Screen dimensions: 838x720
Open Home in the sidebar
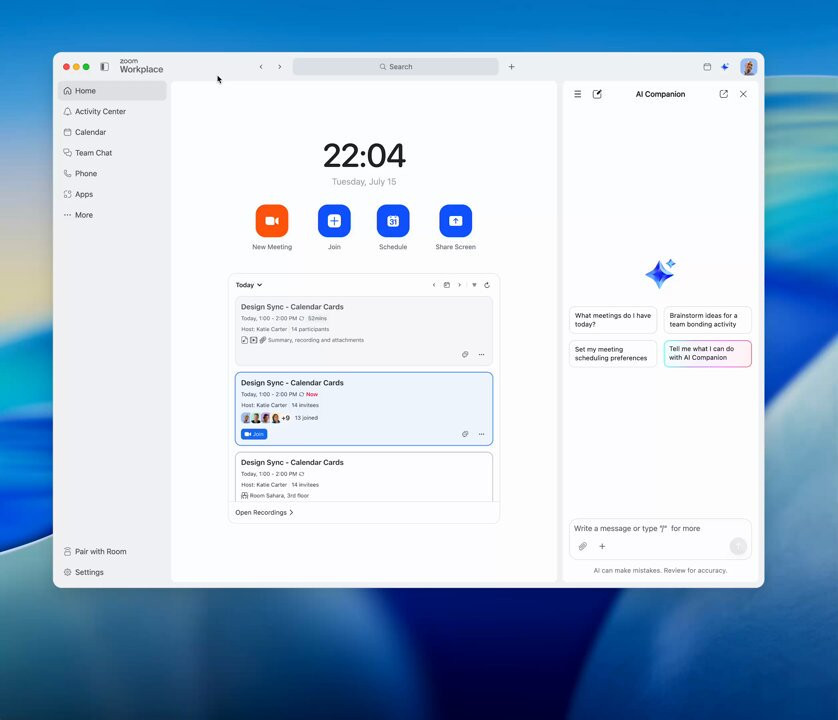pos(112,91)
